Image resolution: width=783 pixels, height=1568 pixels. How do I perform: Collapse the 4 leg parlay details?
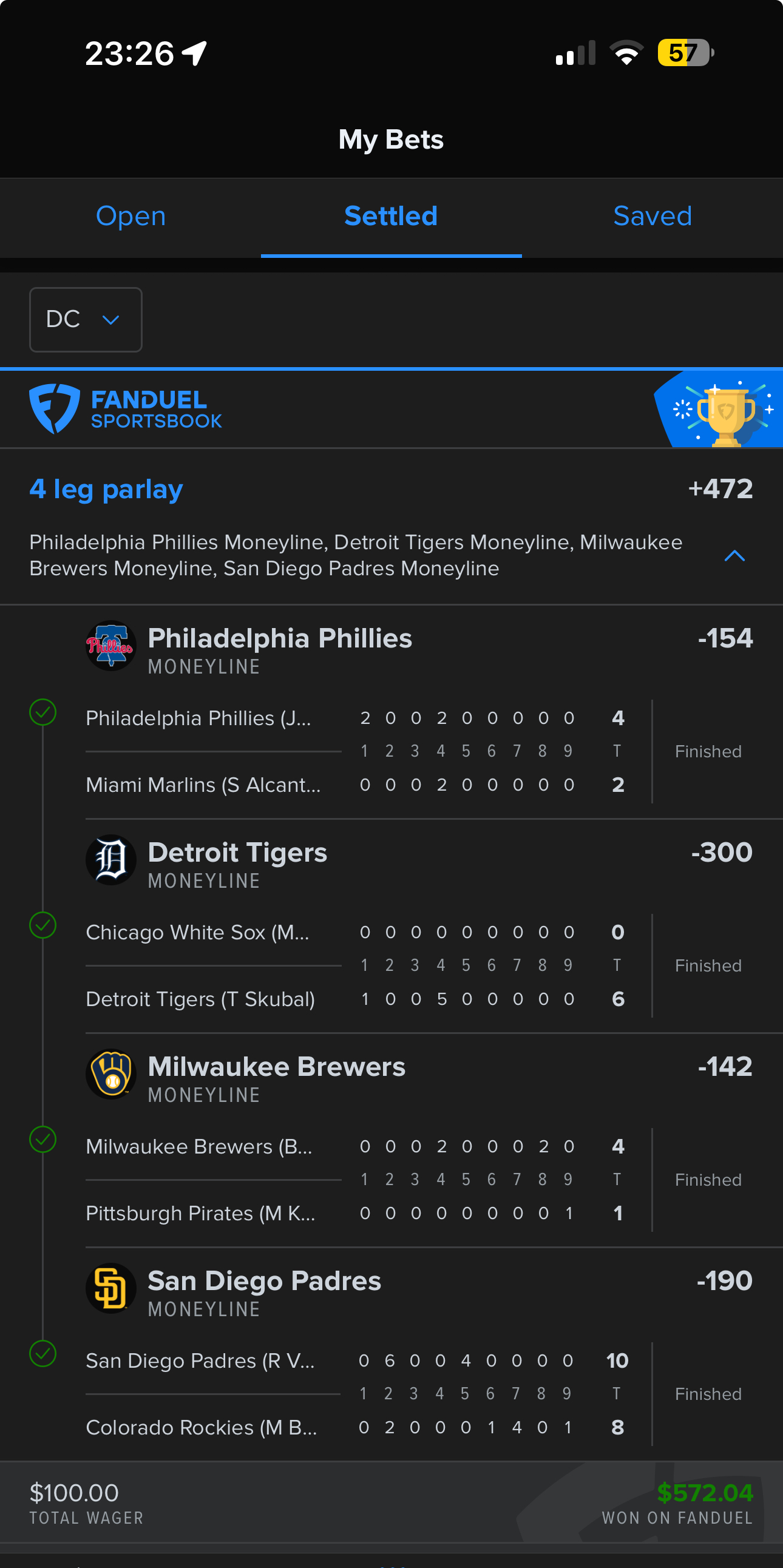tap(734, 555)
